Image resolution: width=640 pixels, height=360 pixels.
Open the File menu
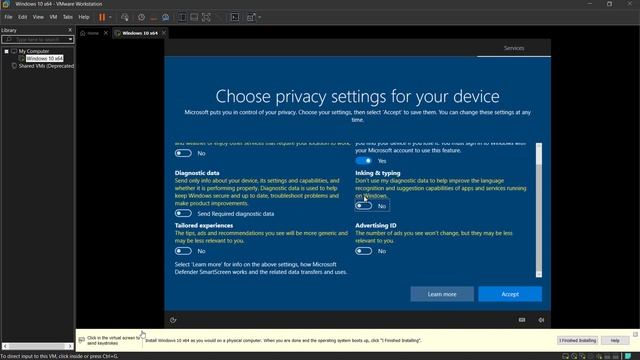click(8, 17)
